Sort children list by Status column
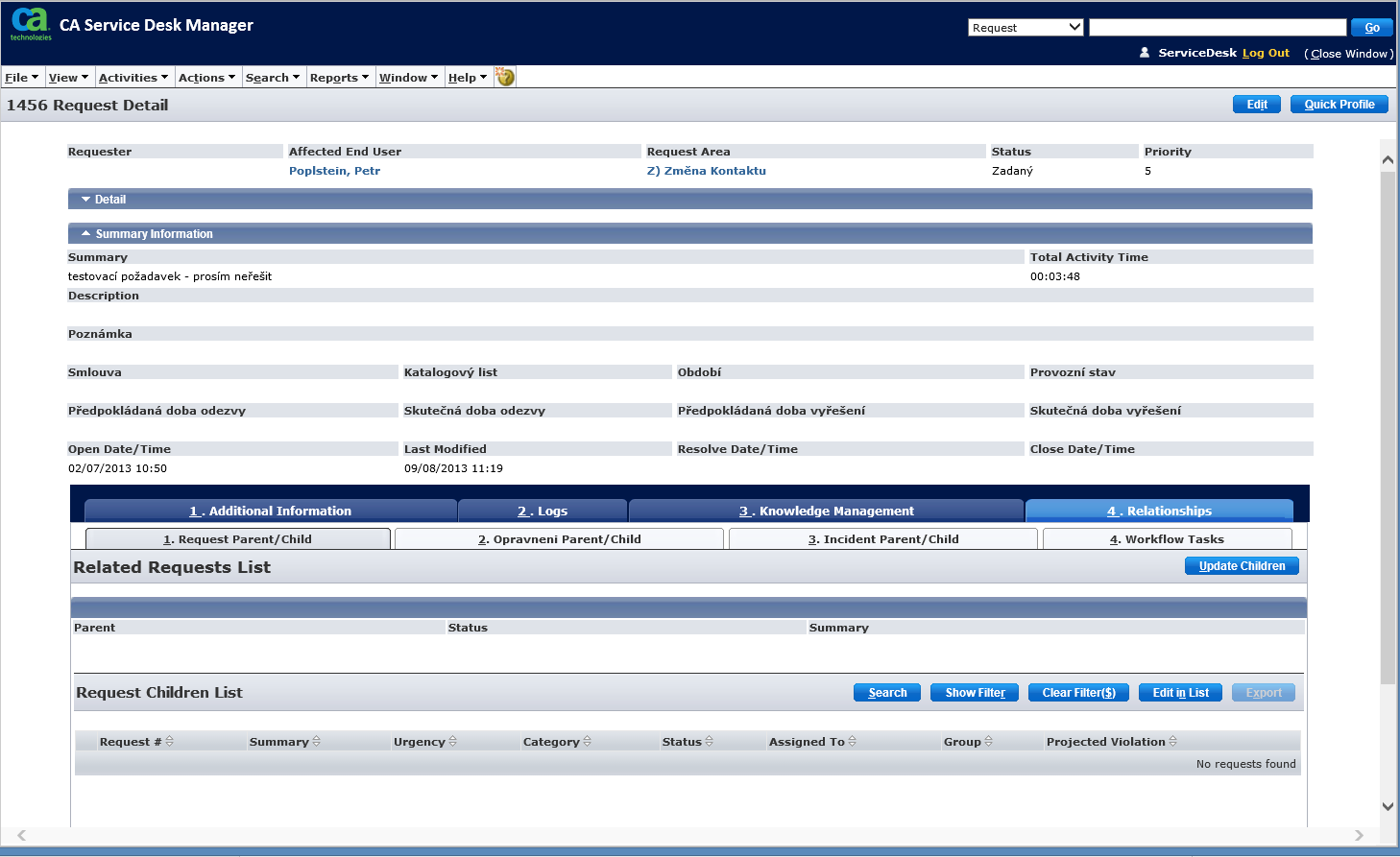 709,741
